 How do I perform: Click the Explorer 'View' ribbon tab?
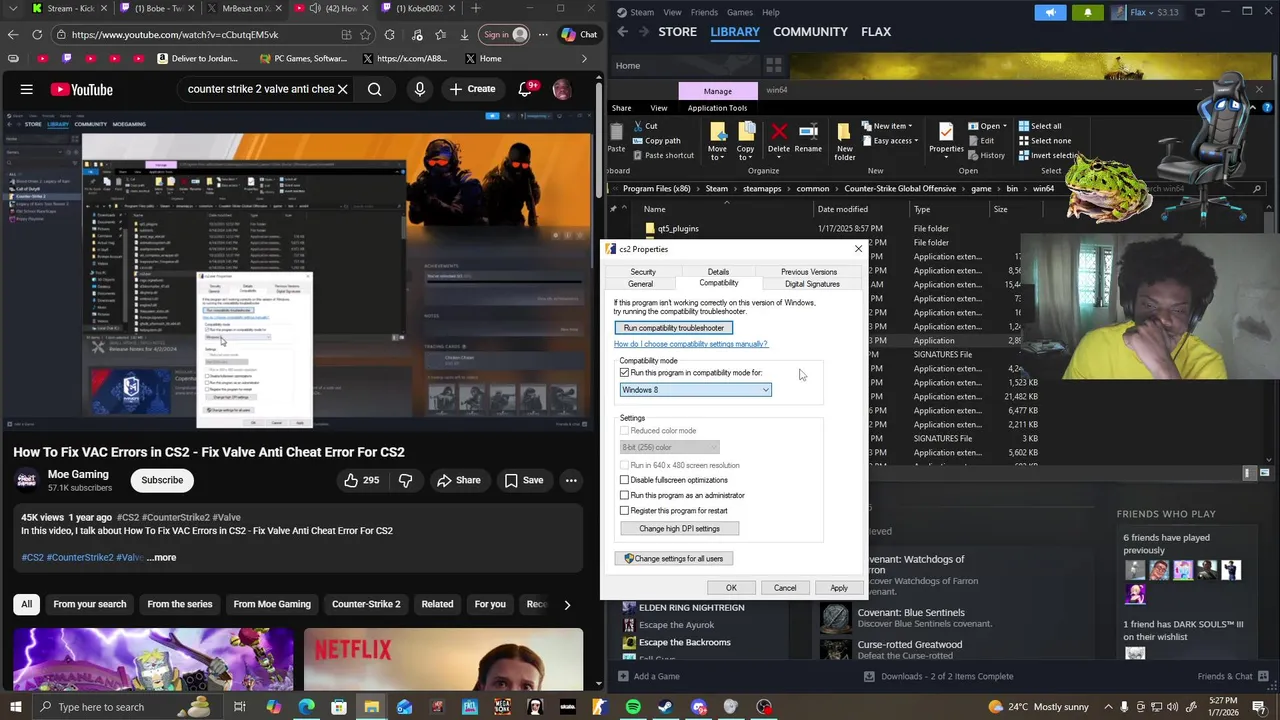(658, 108)
